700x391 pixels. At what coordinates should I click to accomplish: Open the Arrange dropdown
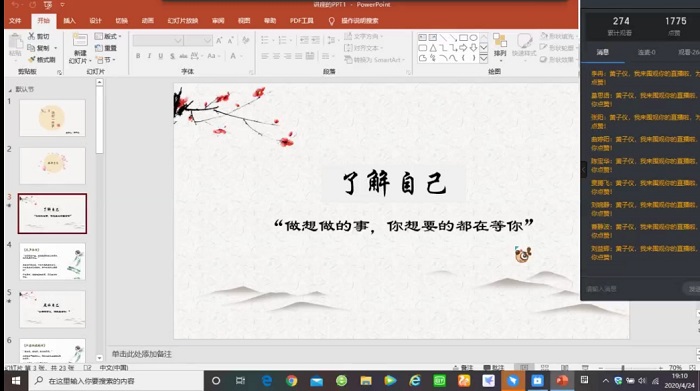500,46
